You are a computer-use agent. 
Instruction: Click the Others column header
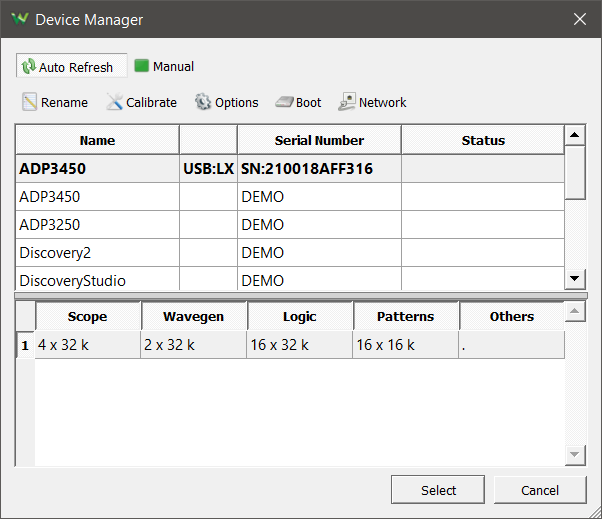click(x=512, y=316)
